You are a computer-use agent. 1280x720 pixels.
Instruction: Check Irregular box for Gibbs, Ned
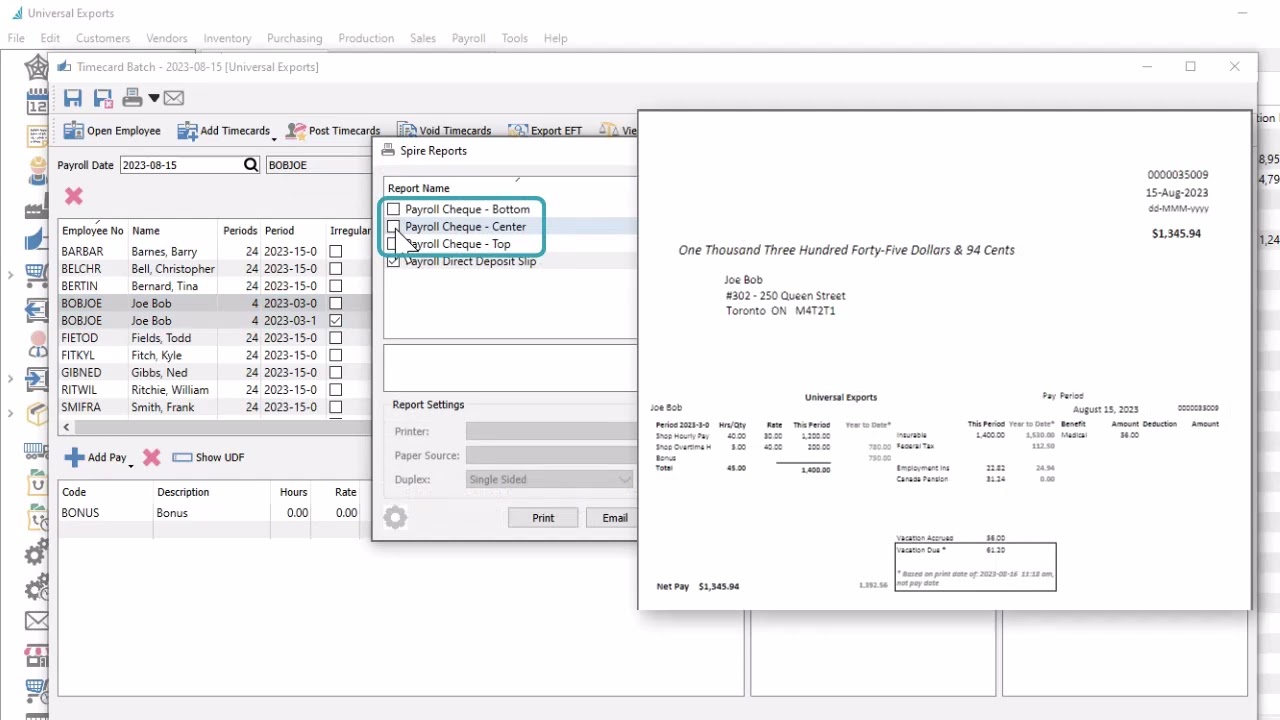pos(336,373)
